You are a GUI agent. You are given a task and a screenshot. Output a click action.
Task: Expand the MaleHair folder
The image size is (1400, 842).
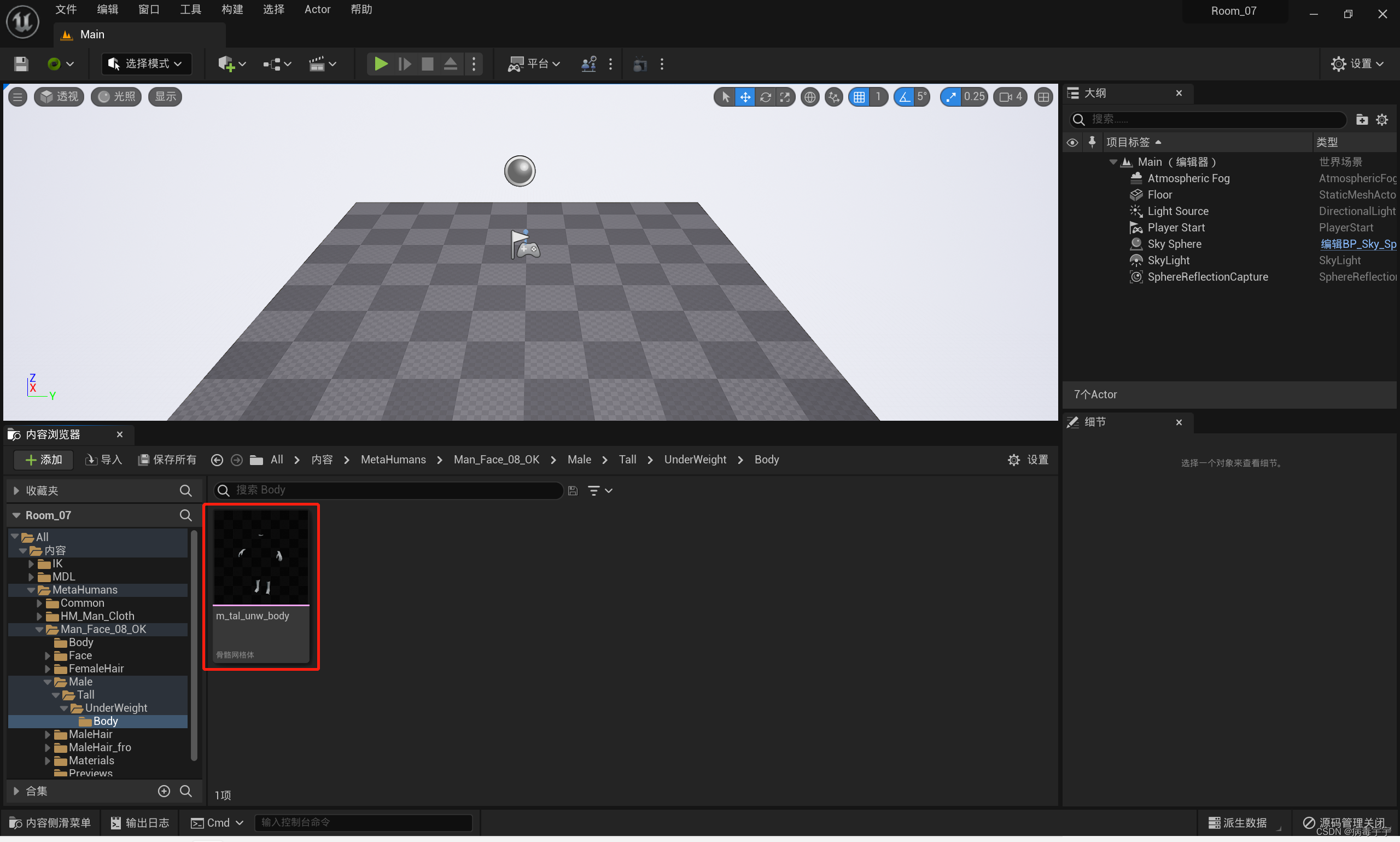tap(48, 734)
